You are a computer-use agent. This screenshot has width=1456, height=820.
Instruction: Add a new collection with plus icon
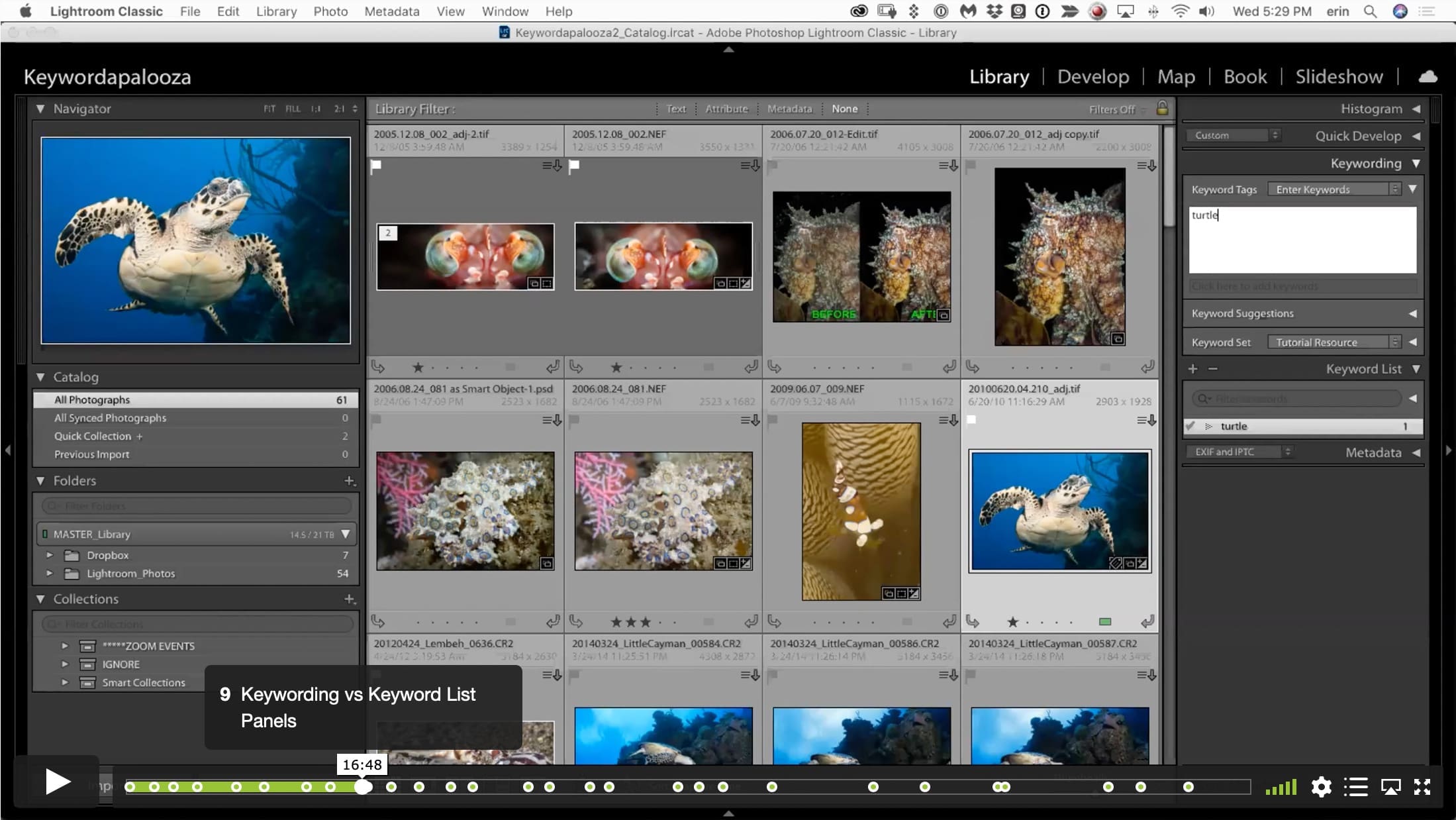(350, 599)
